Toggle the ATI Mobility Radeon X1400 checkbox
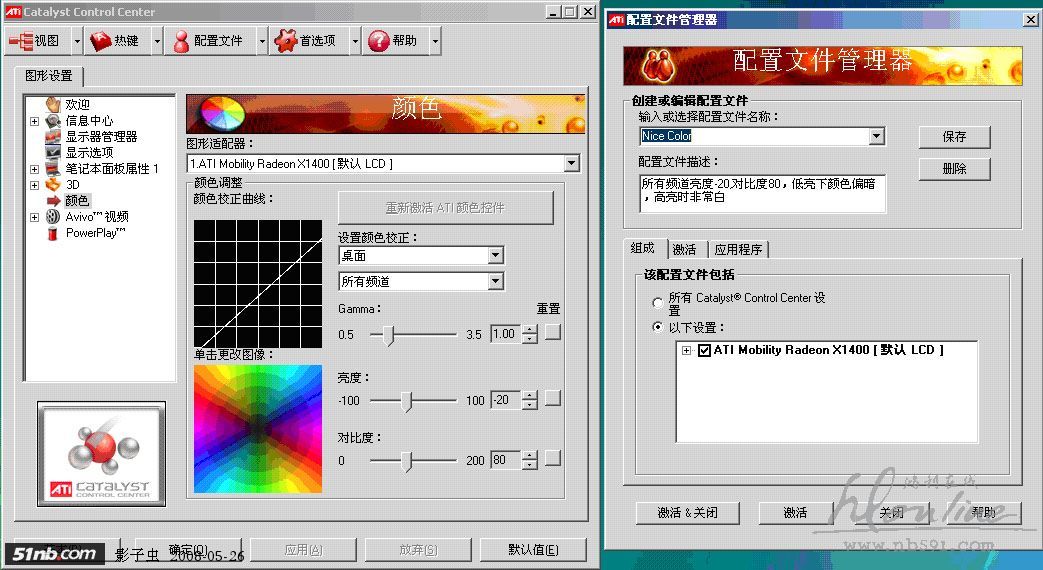This screenshot has height=570, width=1043. (x=704, y=350)
